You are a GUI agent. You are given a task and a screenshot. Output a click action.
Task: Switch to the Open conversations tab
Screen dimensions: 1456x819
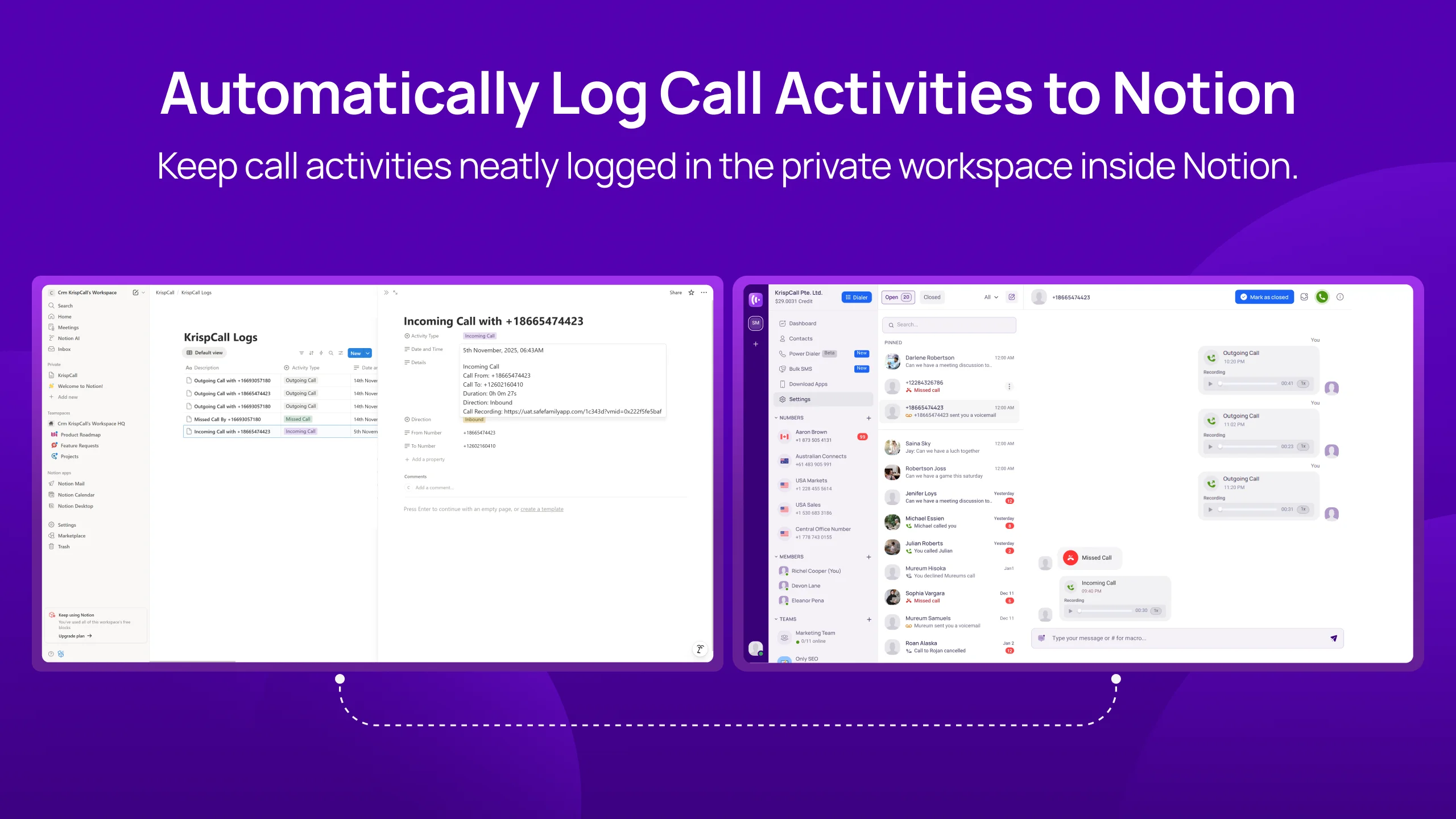(x=899, y=297)
